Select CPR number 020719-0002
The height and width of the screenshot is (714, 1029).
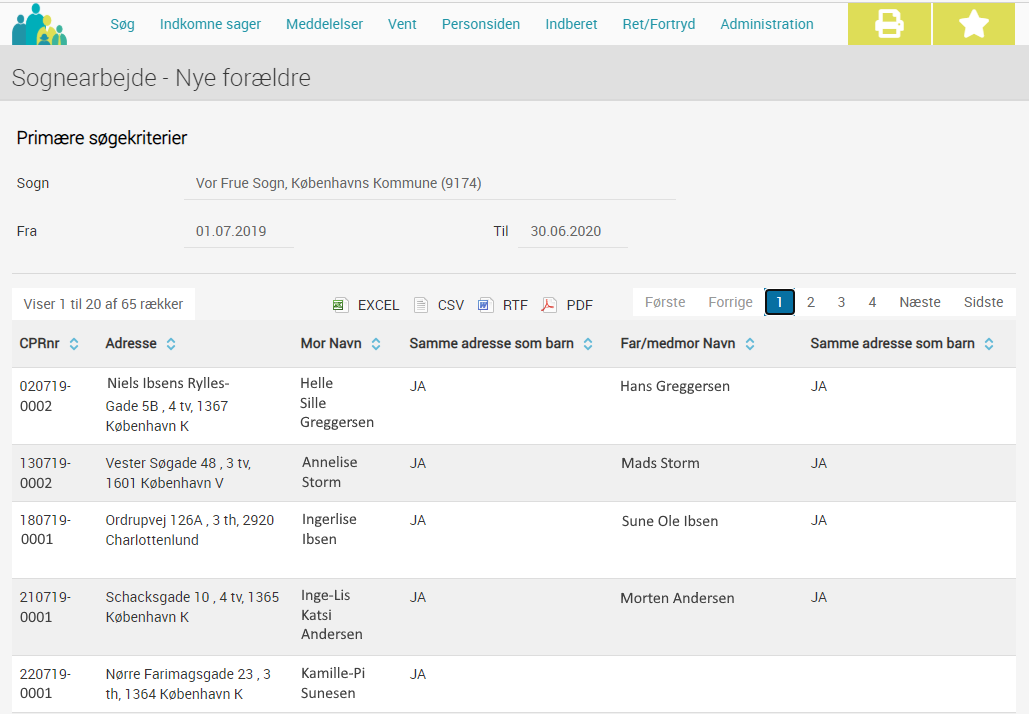click(45, 396)
